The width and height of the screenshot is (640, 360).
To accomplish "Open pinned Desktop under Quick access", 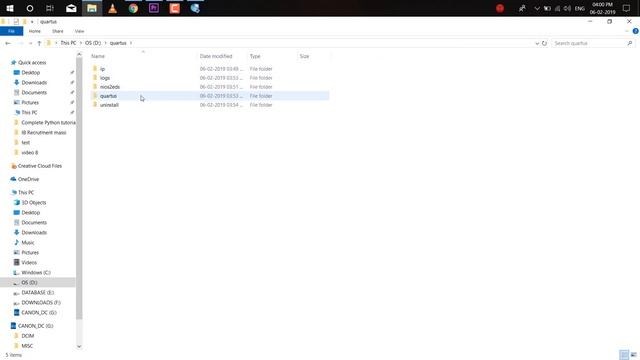I will pos(31,72).
